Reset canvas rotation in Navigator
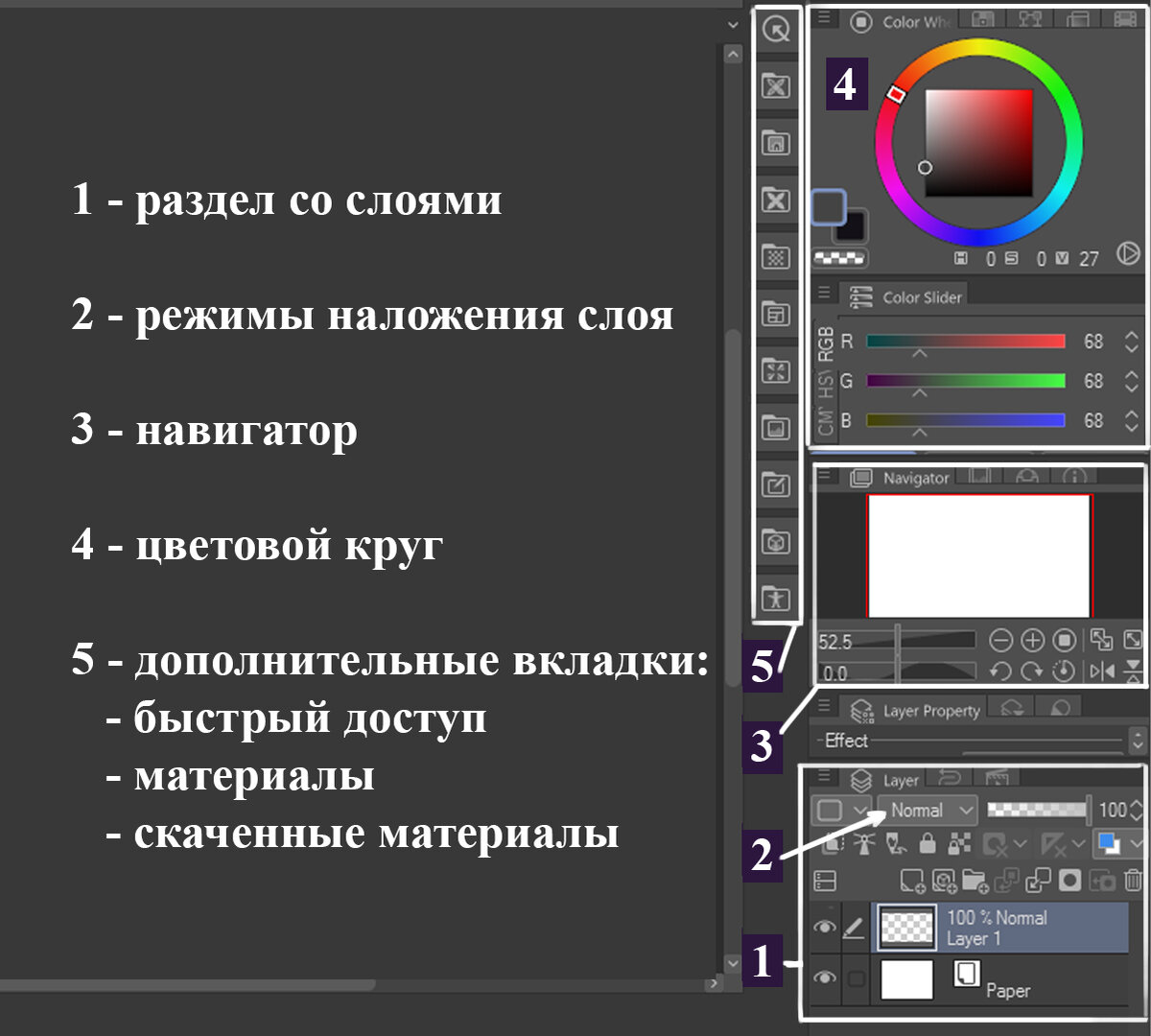The image size is (1151, 1036). [x=1064, y=671]
